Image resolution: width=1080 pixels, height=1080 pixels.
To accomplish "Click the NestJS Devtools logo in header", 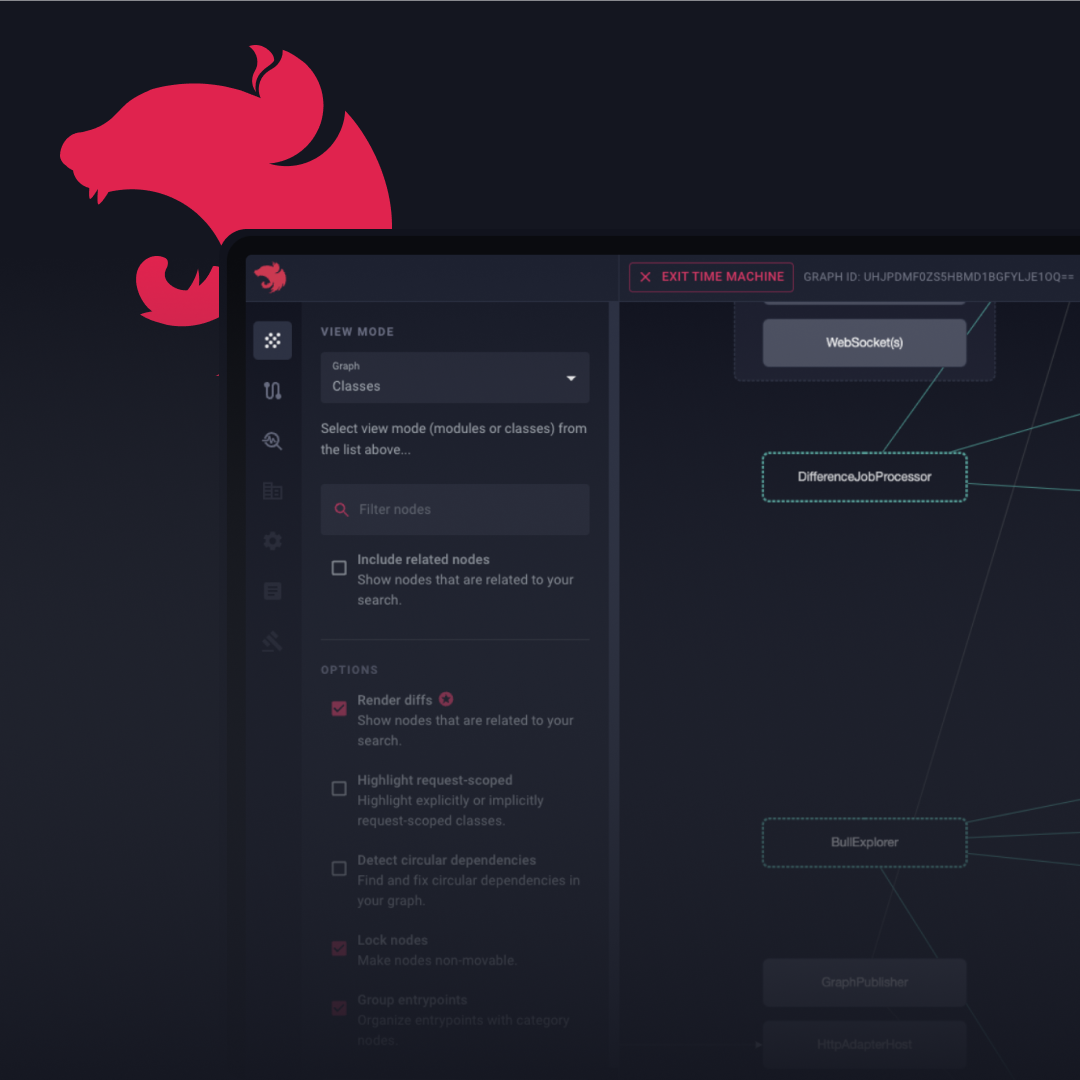I will pos(270,277).
